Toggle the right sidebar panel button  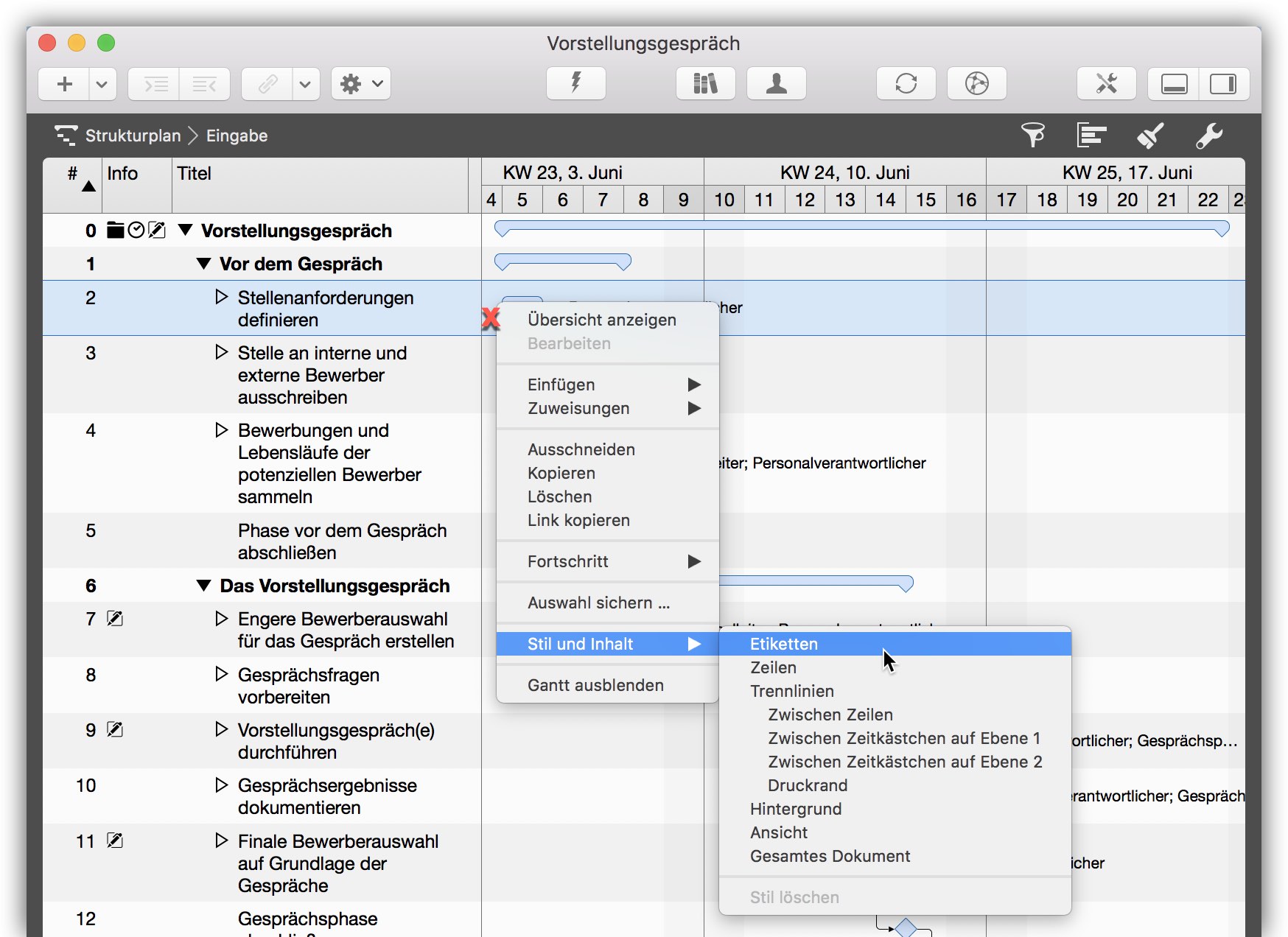(1223, 83)
